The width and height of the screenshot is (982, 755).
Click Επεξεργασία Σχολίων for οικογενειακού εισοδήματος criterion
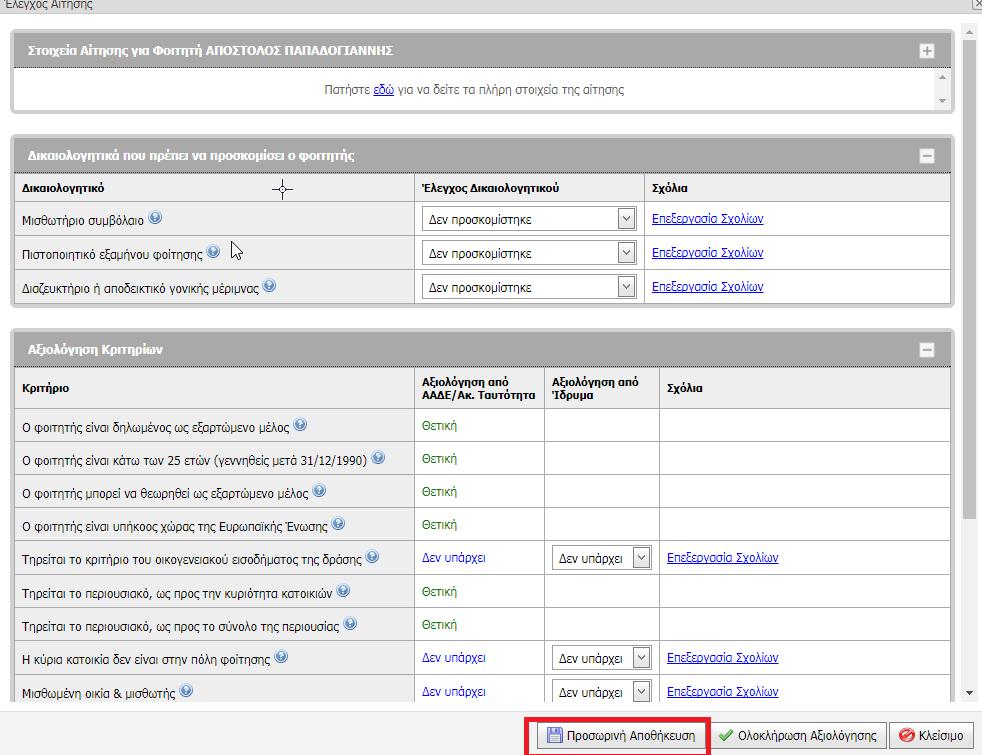[722, 557]
